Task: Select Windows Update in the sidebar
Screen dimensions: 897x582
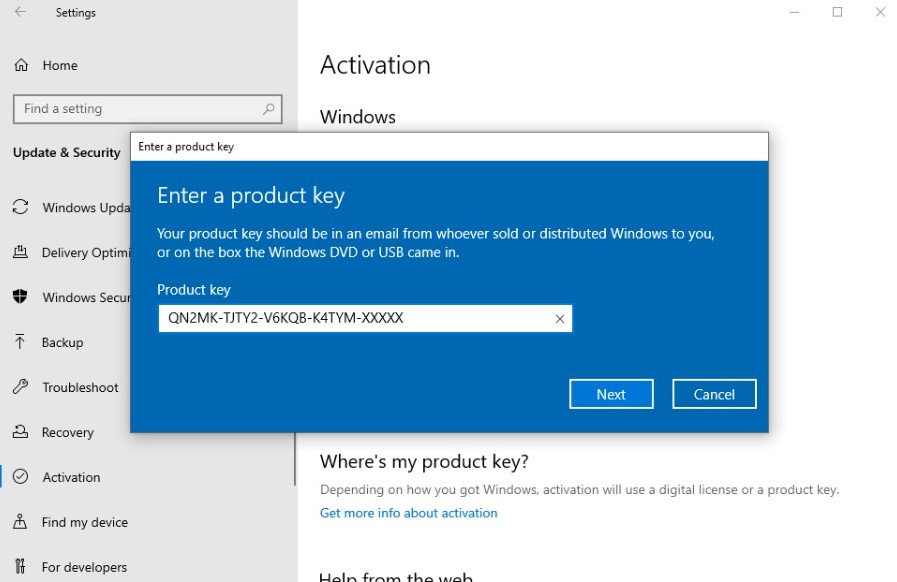Action: [86, 207]
